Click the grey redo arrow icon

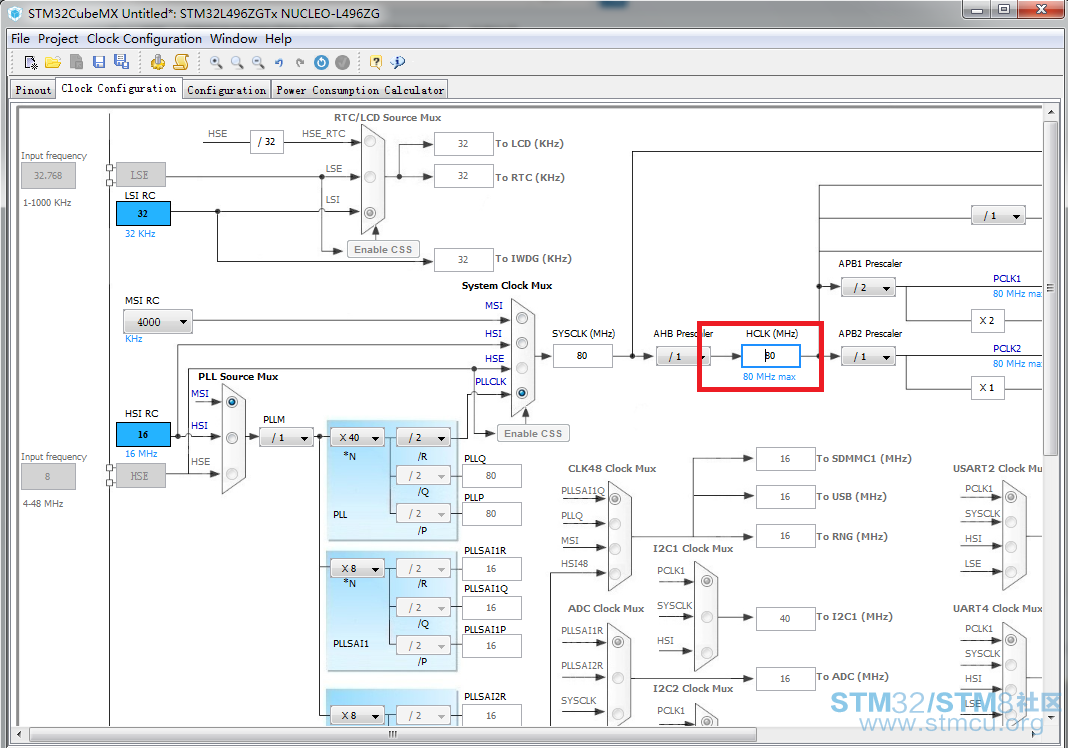click(x=300, y=63)
